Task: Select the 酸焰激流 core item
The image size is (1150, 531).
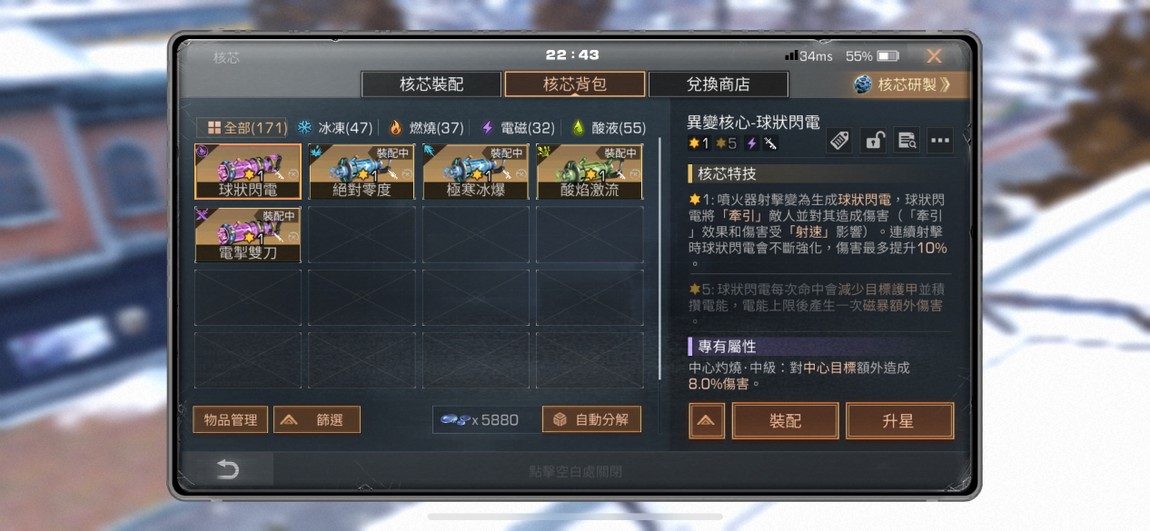Action: (590, 172)
